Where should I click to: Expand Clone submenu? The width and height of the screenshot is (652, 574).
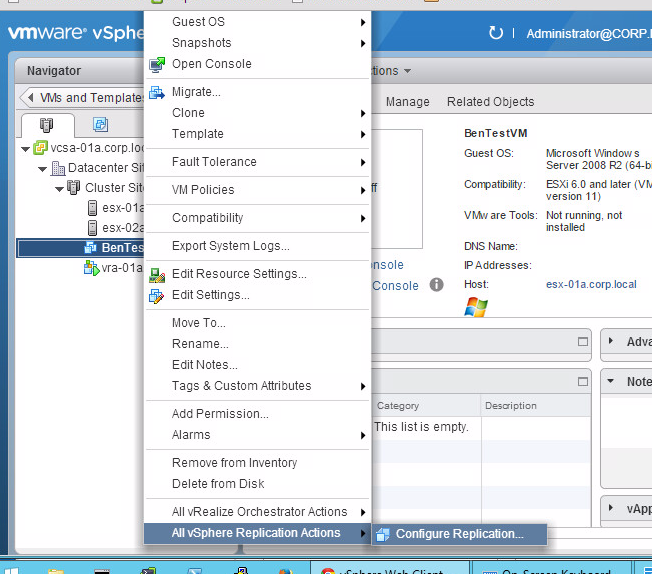pos(257,113)
